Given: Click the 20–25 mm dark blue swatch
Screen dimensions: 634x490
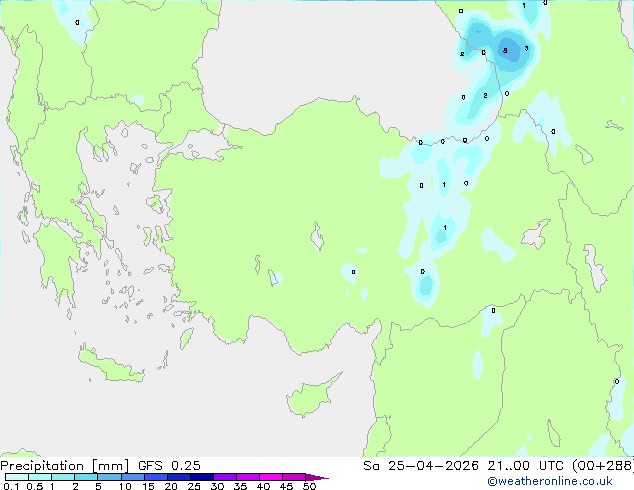Looking at the screenshot, I should point(178,477).
